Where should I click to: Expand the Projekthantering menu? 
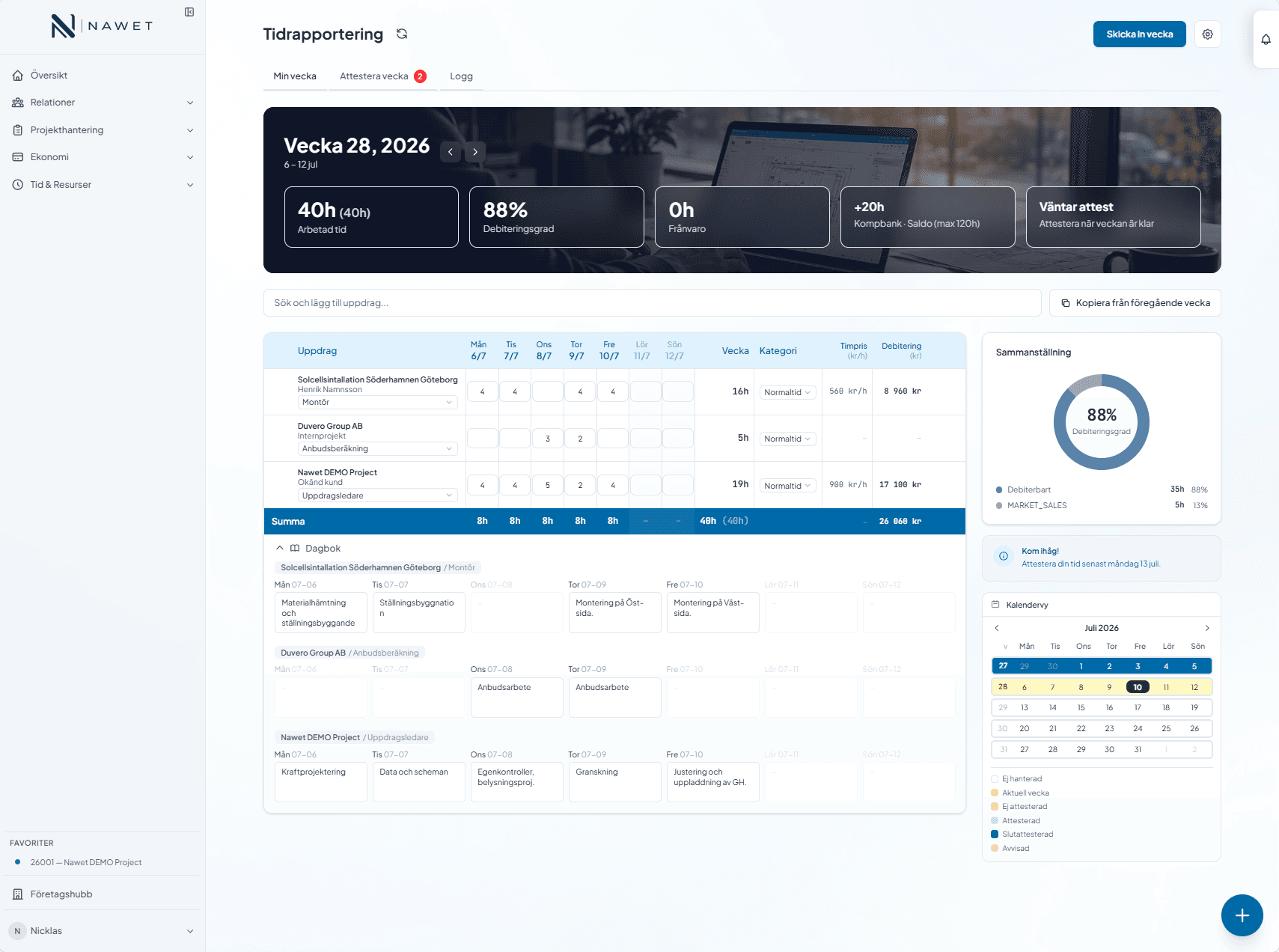(x=190, y=130)
